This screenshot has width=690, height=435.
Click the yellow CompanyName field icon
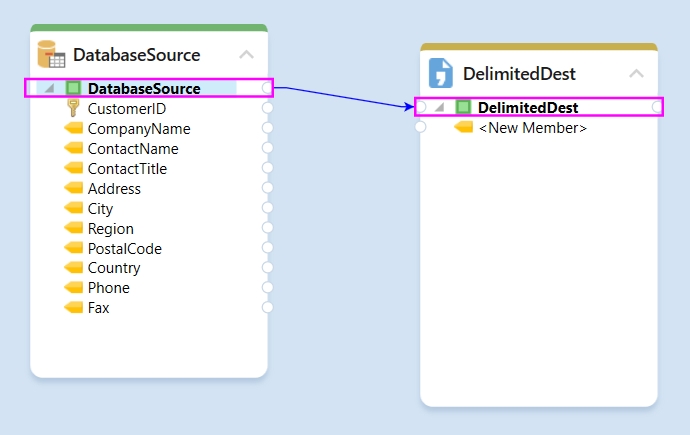[x=73, y=129]
